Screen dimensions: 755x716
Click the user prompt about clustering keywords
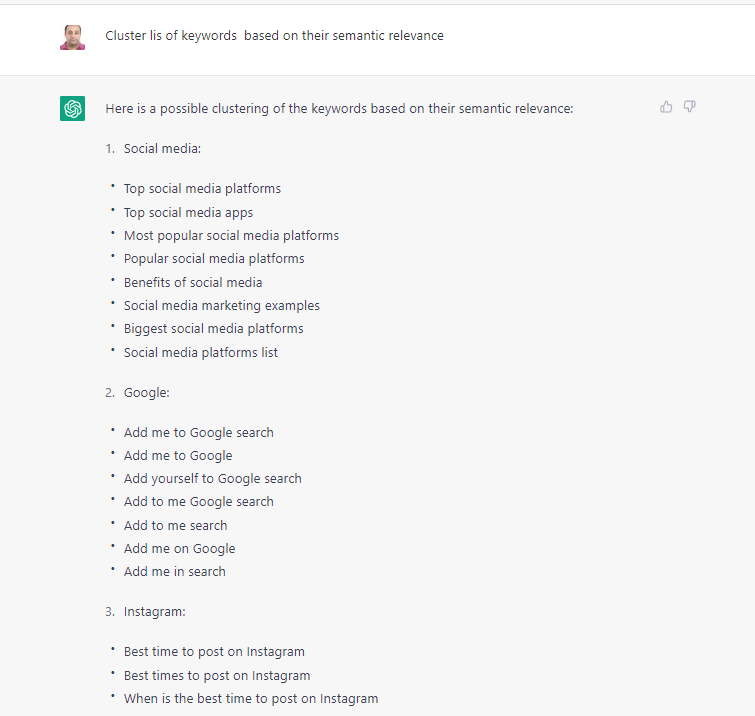pyautogui.click(x=274, y=36)
